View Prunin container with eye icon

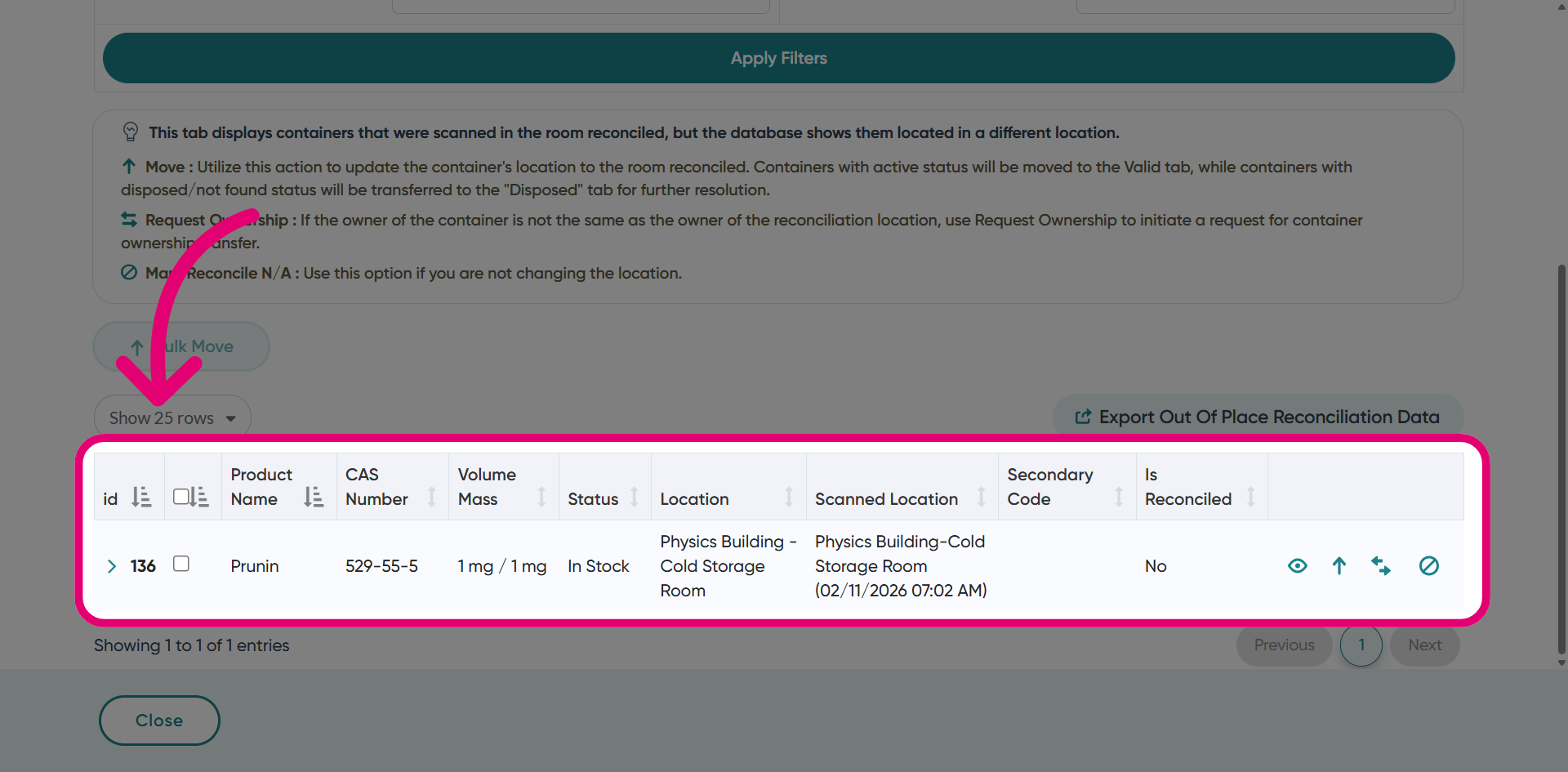coord(1297,565)
